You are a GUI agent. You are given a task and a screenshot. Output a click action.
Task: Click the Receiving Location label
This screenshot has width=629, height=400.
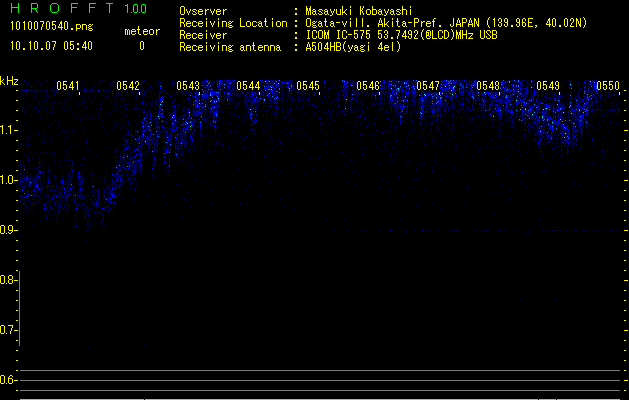coord(233,23)
